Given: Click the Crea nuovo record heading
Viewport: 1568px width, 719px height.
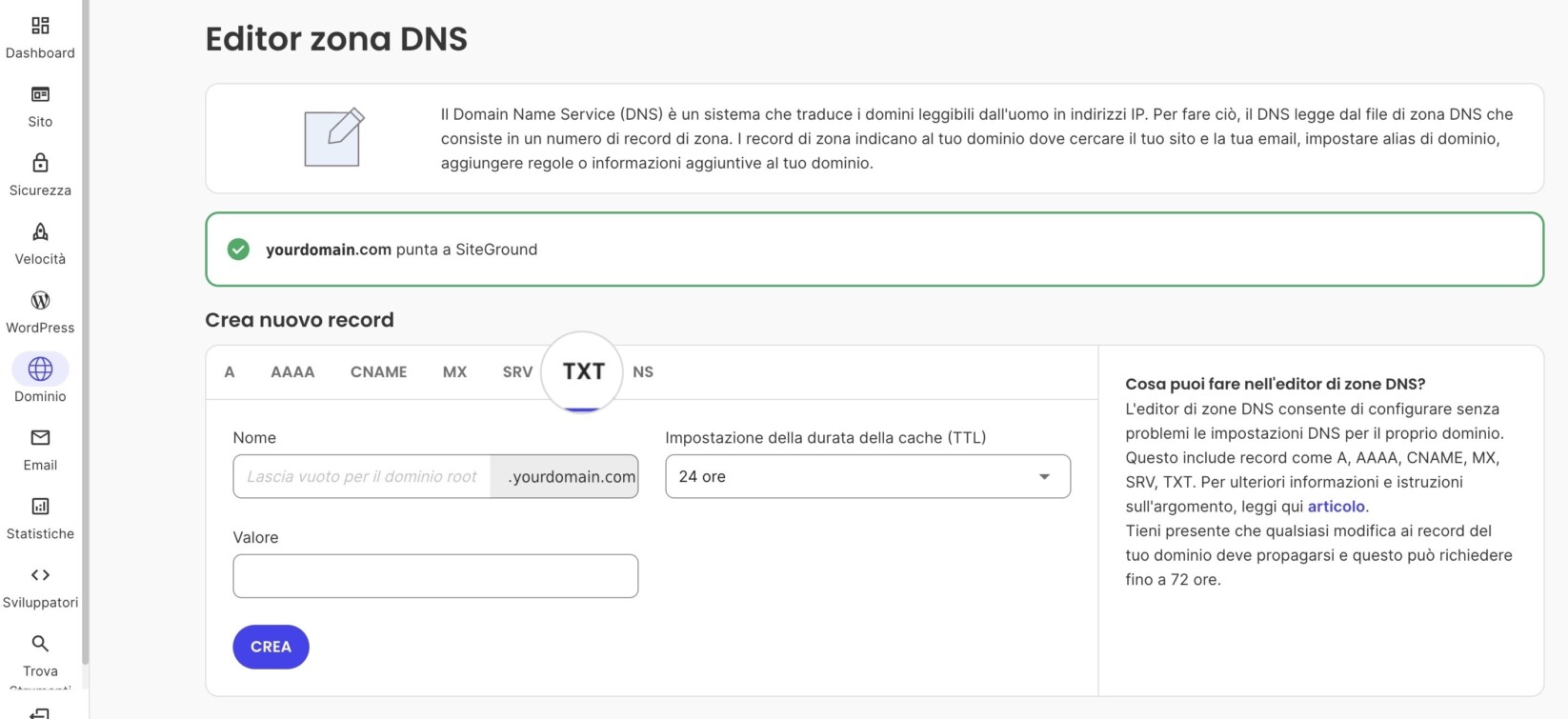Looking at the screenshot, I should click(x=299, y=320).
